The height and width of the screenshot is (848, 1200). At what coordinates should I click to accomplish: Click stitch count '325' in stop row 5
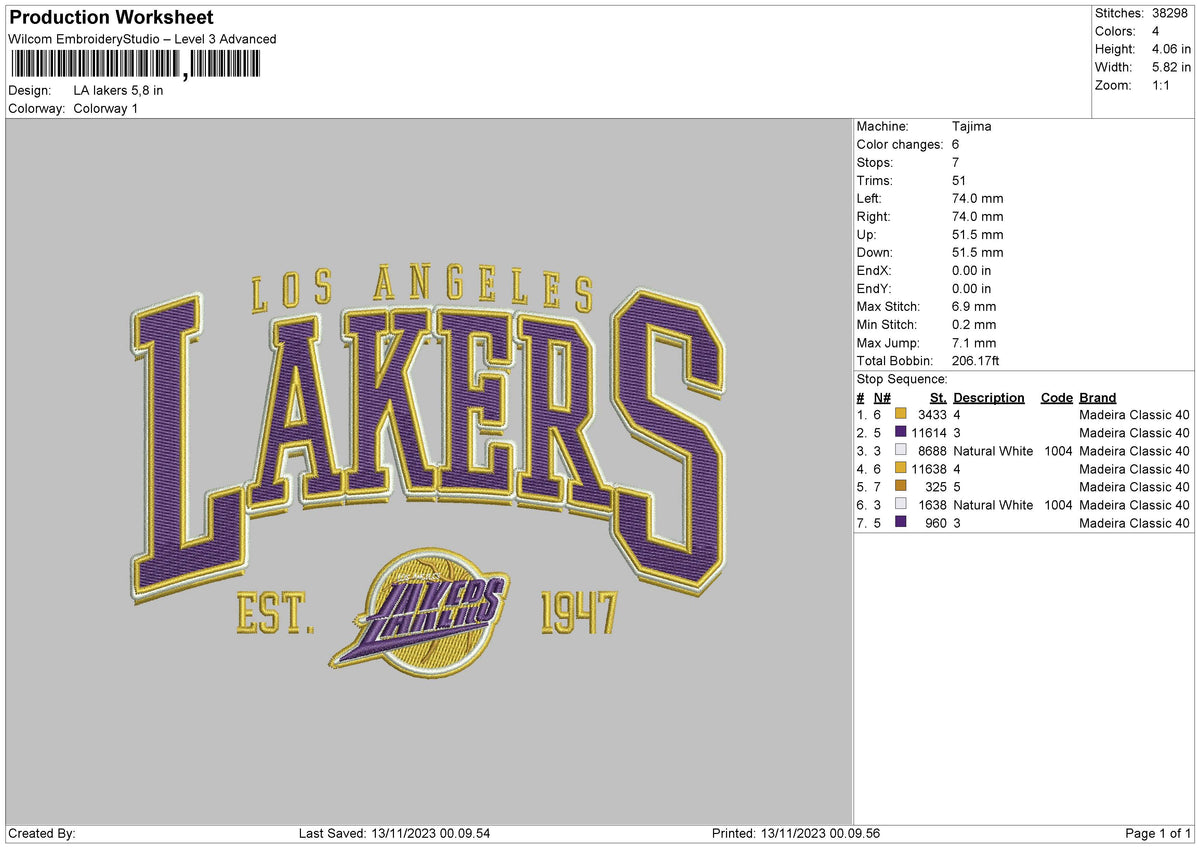click(x=936, y=487)
